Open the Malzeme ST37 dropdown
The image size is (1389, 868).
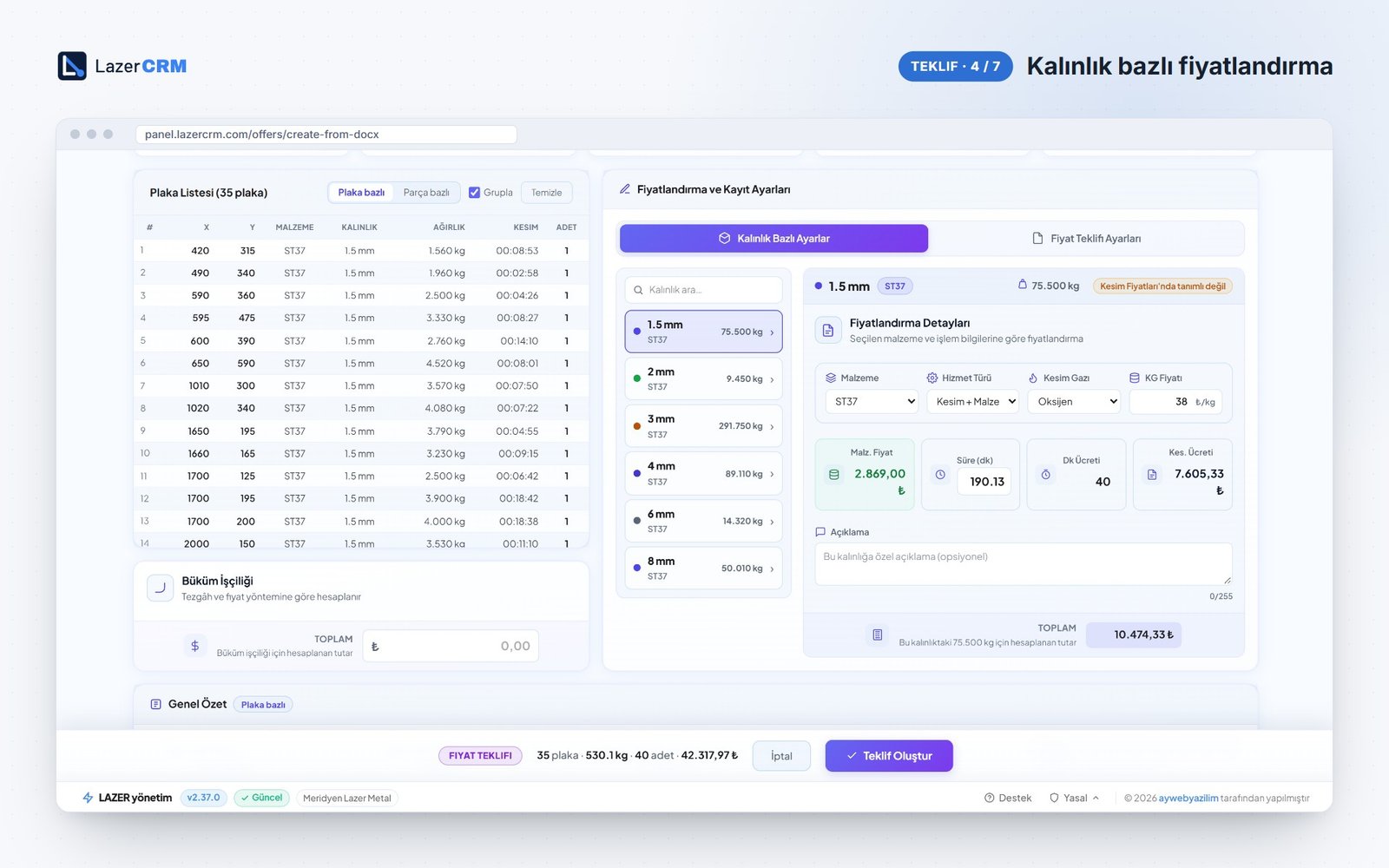coord(872,402)
